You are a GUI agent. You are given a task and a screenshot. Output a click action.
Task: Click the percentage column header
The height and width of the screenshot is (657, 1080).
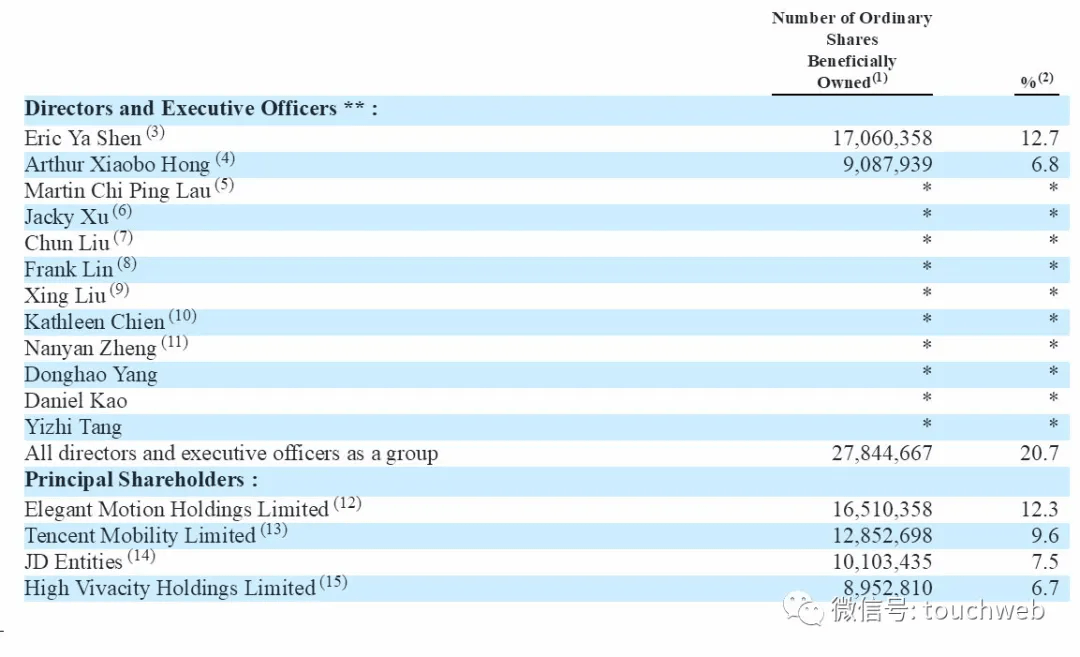(1037, 81)
